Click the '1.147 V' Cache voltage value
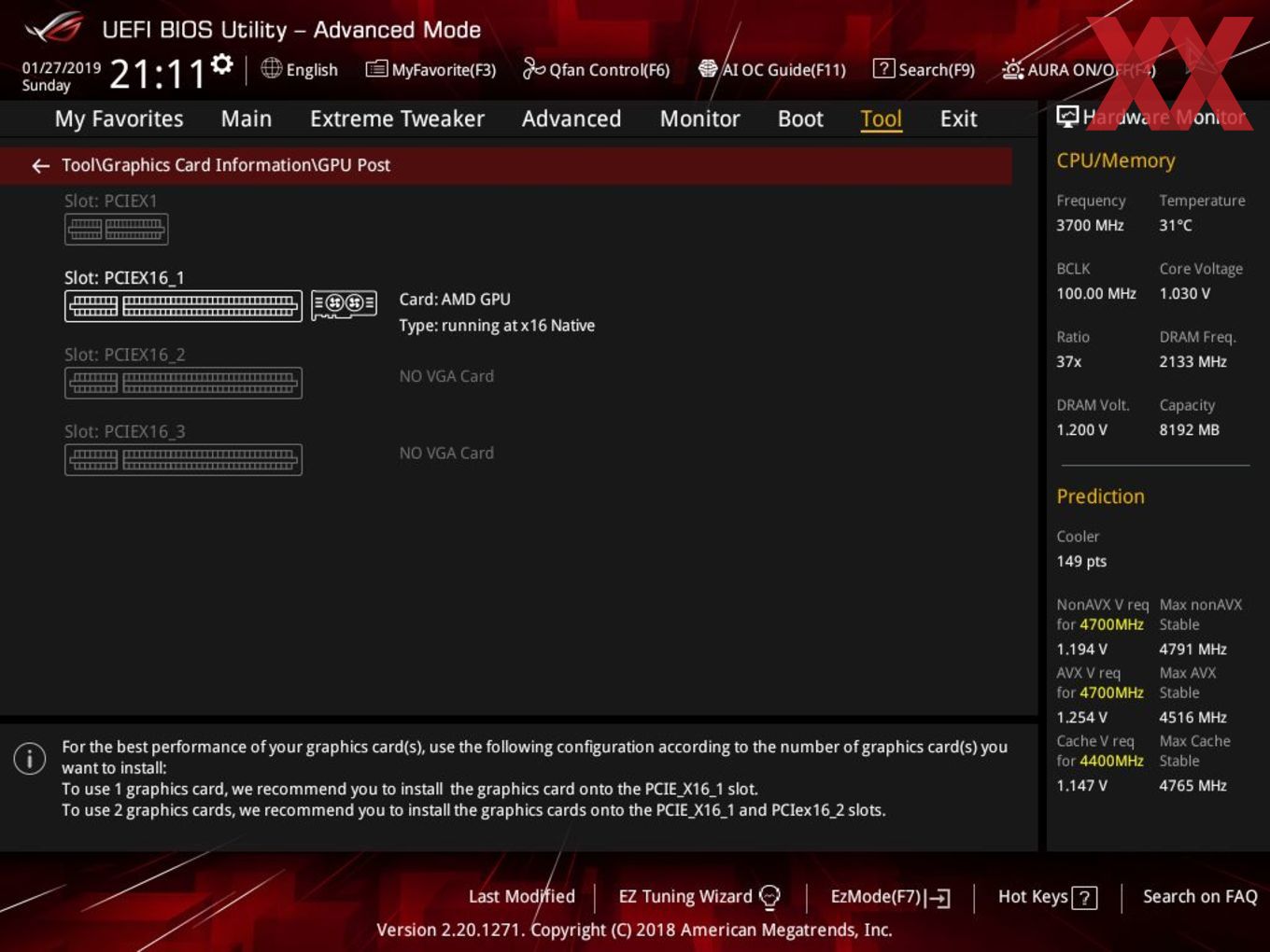Viewport: 1270px width, 952px height. click(x=1081, y=785)
